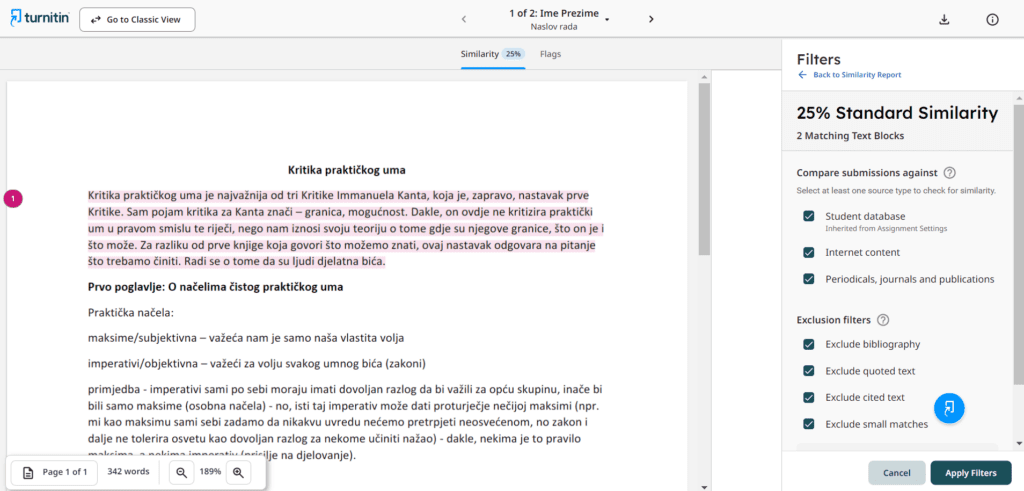Click the zoom in magnifier
Viewport: 1024px width, 491px height.
(238, 472)
